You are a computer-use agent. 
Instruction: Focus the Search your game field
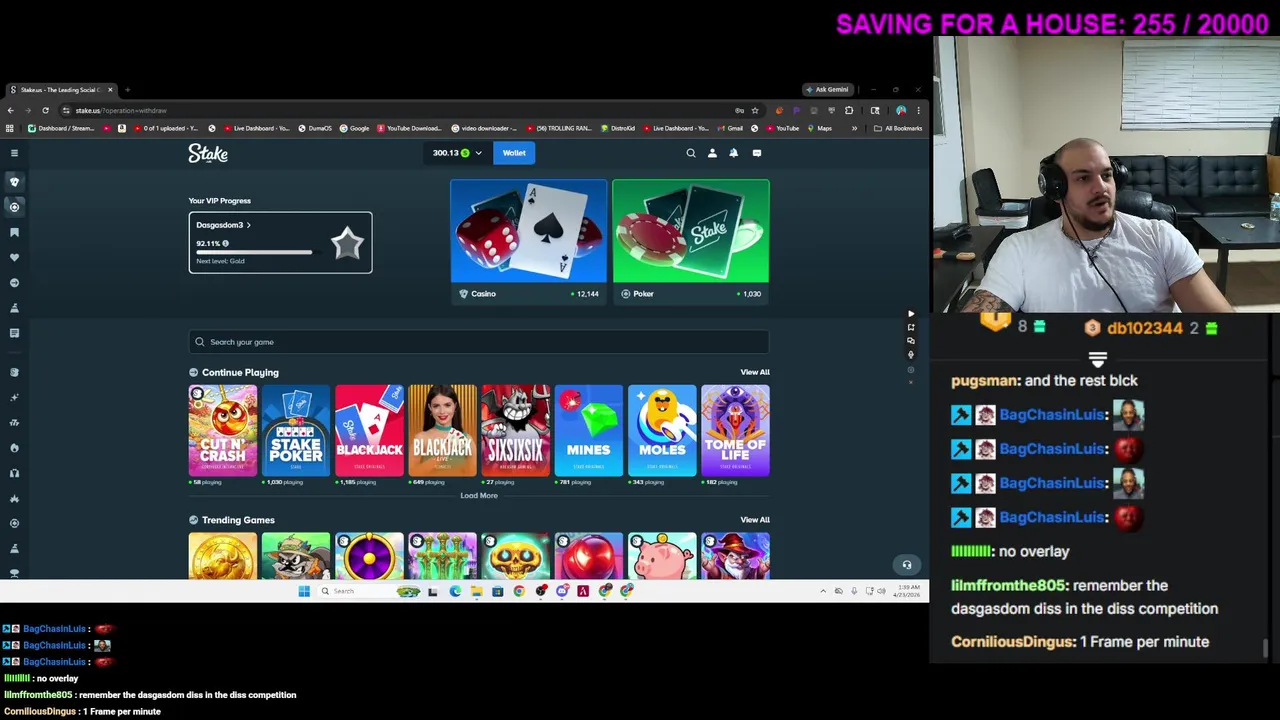[478, 342]
